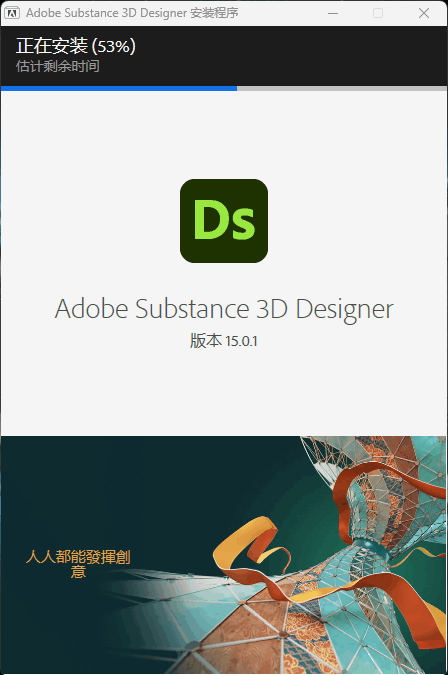The width and height of the screenshot is (448, 675).
Task: Minimize the installer window
Action: pyautogui.click(x=333, y=13)
